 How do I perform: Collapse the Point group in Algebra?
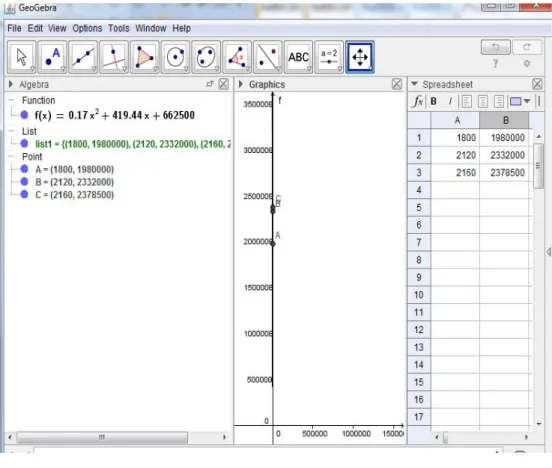(x=12, y=157)
